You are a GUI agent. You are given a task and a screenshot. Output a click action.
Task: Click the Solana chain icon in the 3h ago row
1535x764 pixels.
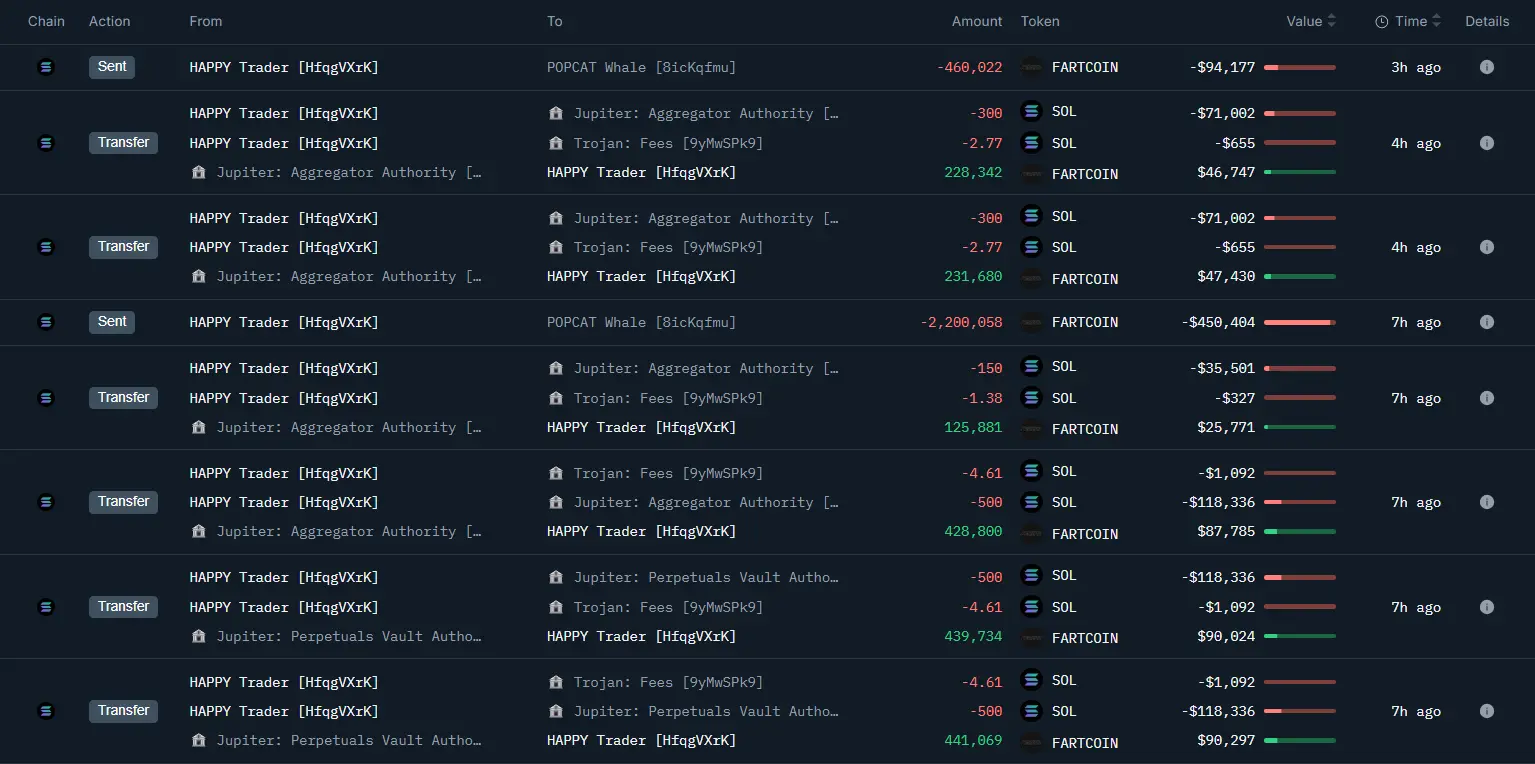(x=45, y=67)
